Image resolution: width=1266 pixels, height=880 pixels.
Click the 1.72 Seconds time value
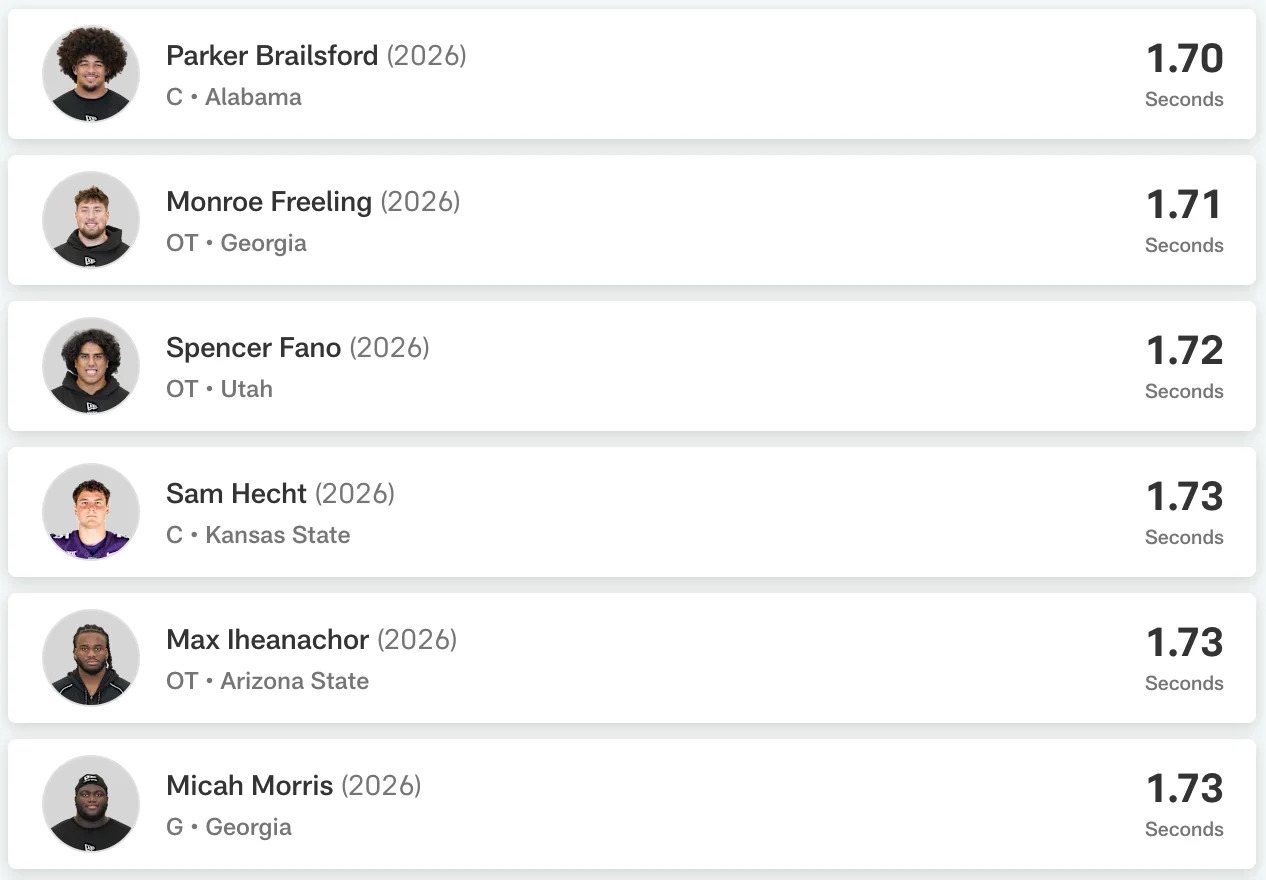pos(1184,364)
